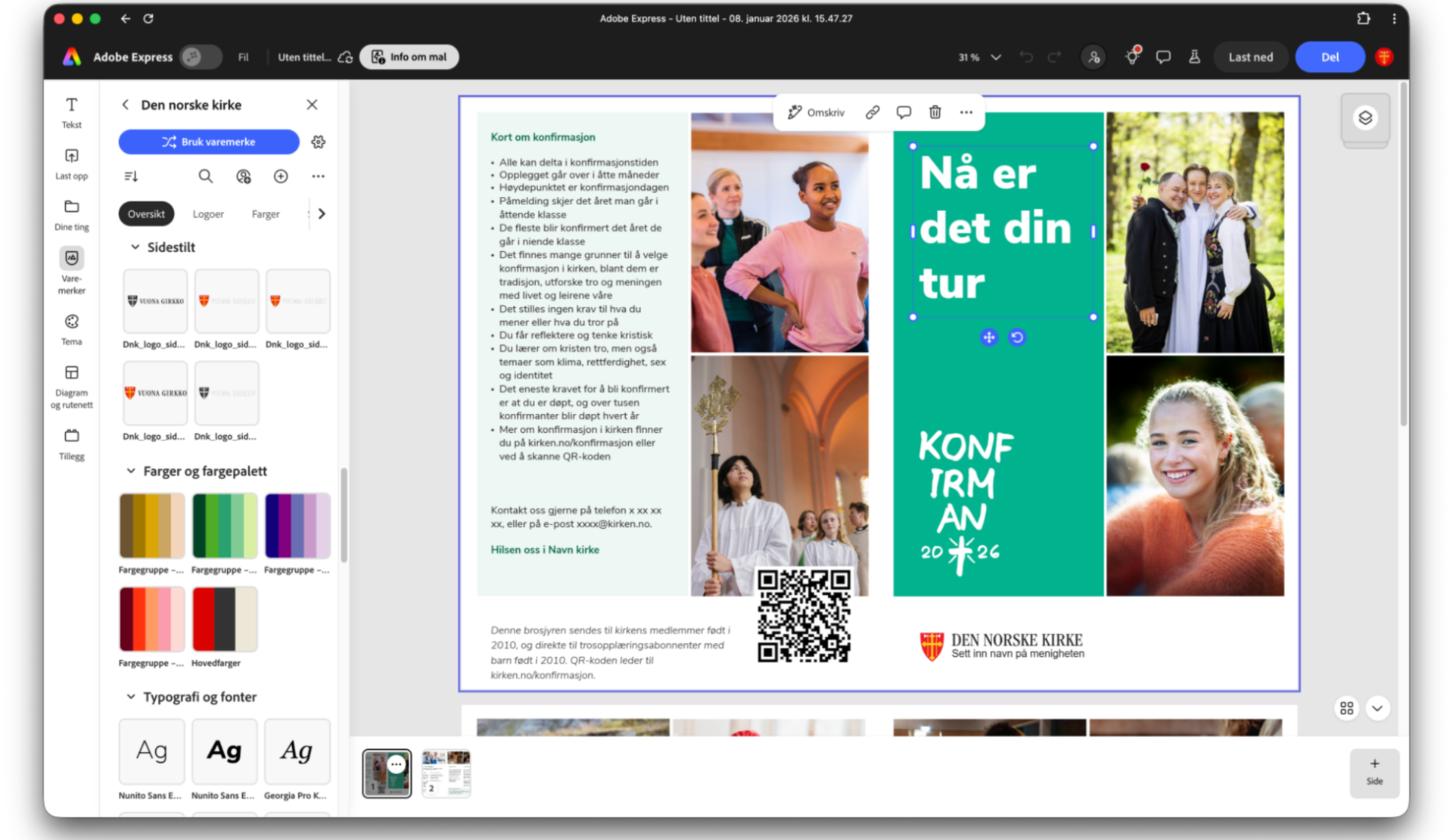Viewport: 1453px width, 840px height.
Task: Collapse the Sidestilt section
Action: tap(135, 247)
